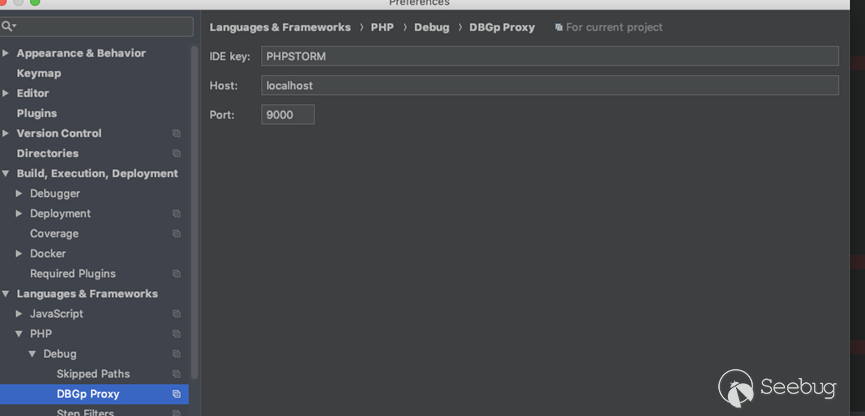Click project-level icon next to Directories
Viewport: 865px width, 416px height.
(x=177, y=153)
